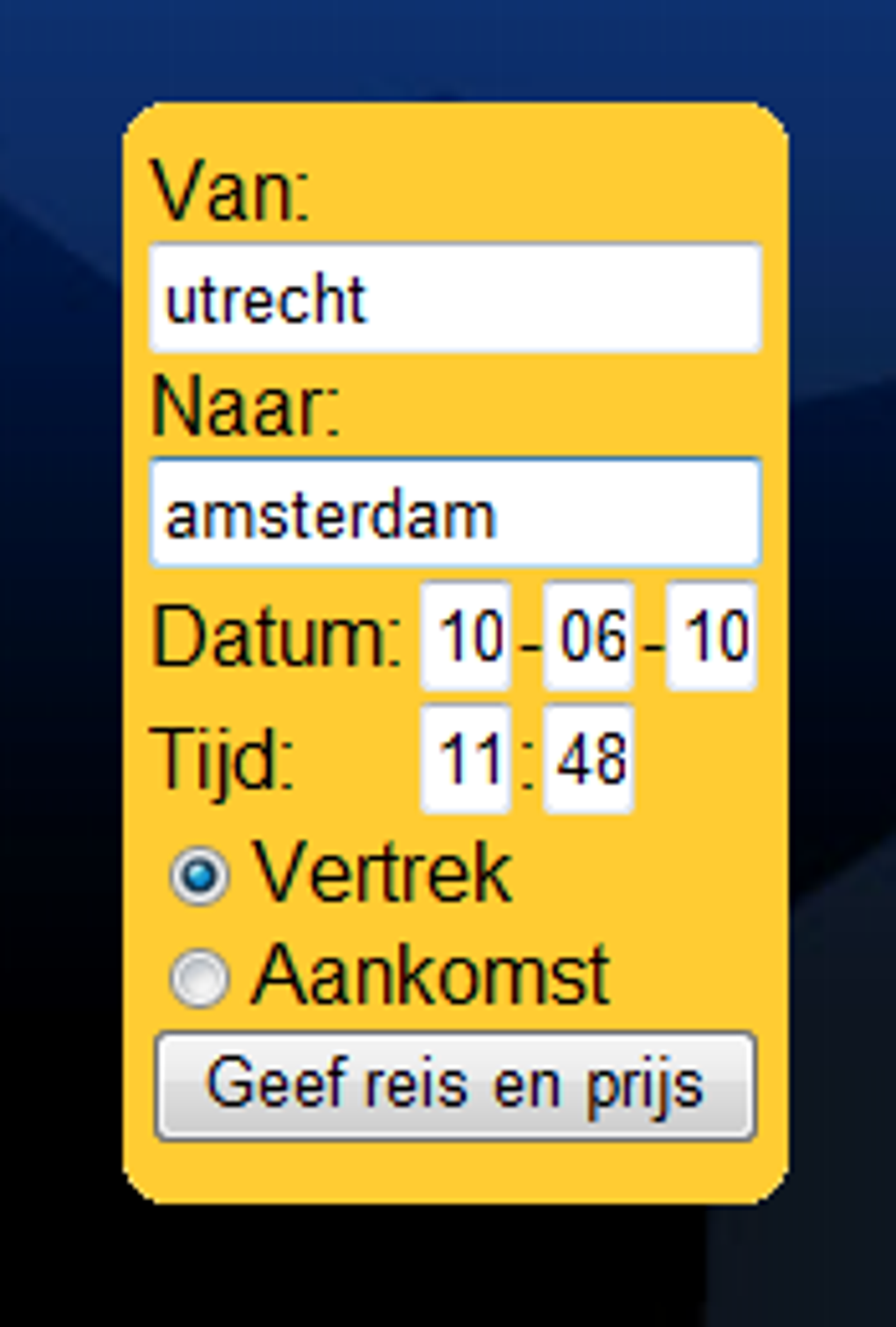The image size is (896, 1327).
Task: Click the year box in Datum row
Action: click(711, 636)
